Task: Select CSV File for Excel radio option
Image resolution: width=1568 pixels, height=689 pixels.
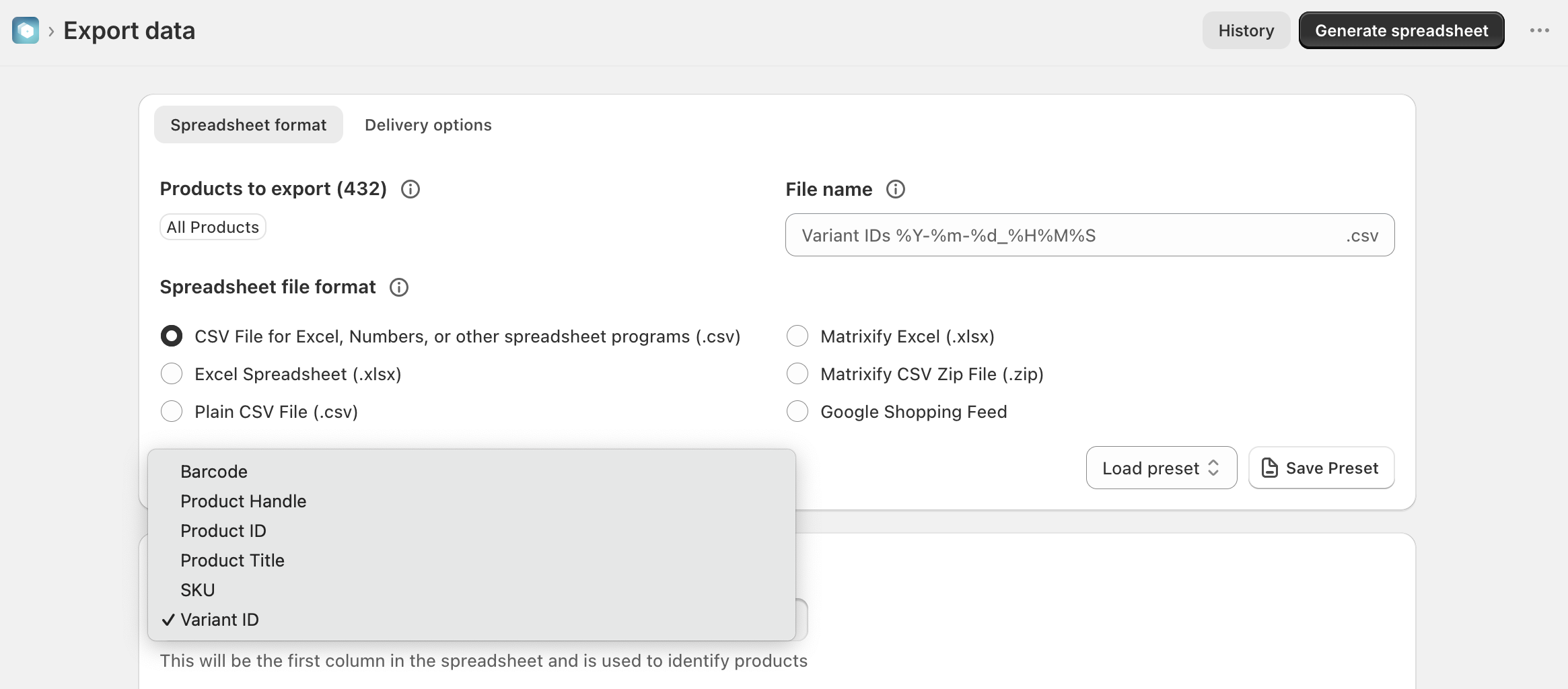Action: [x=172, y=336]
